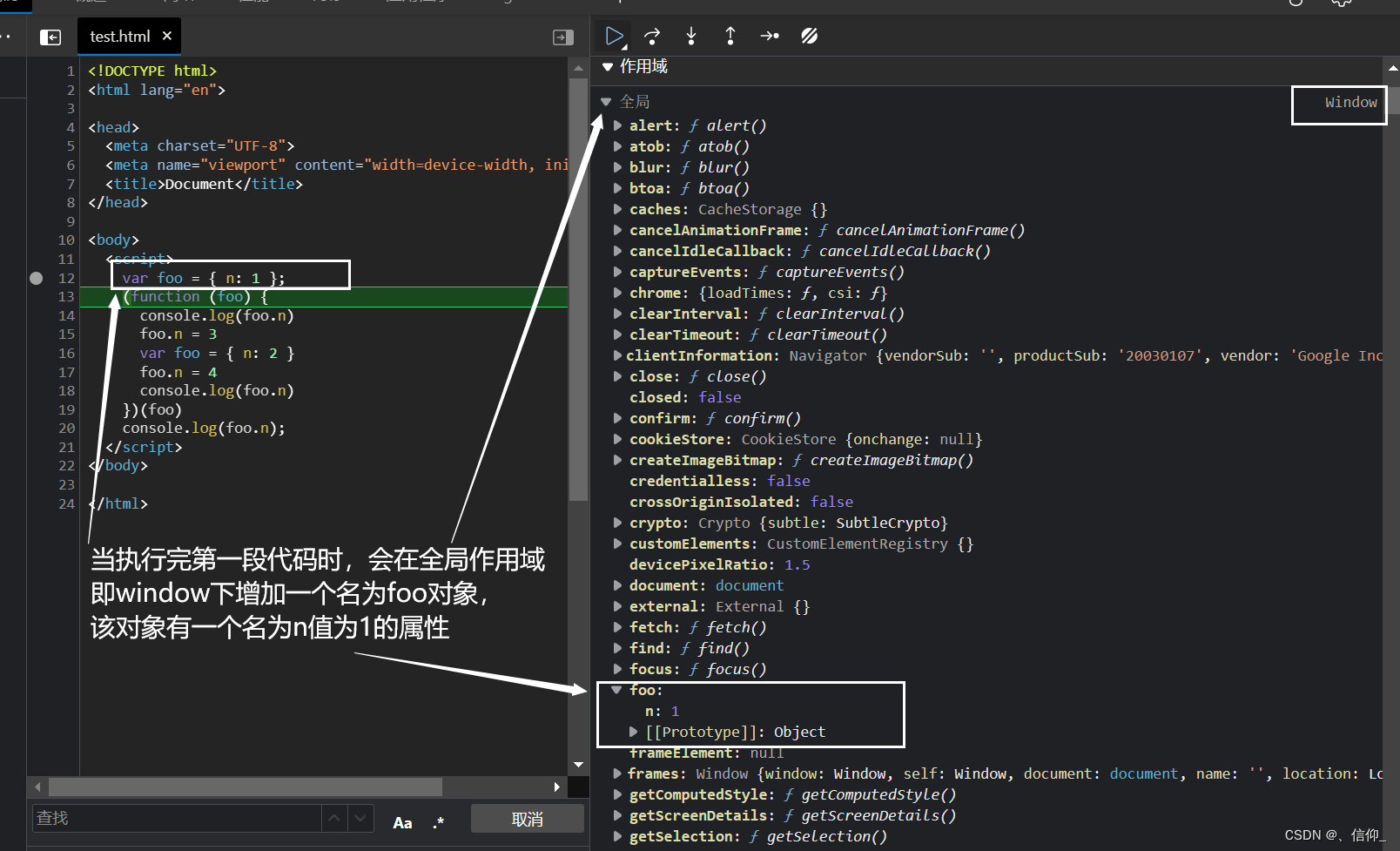Close the test.html tab
This screenshot has width=1400, height=851.
[x=167, y=36]
